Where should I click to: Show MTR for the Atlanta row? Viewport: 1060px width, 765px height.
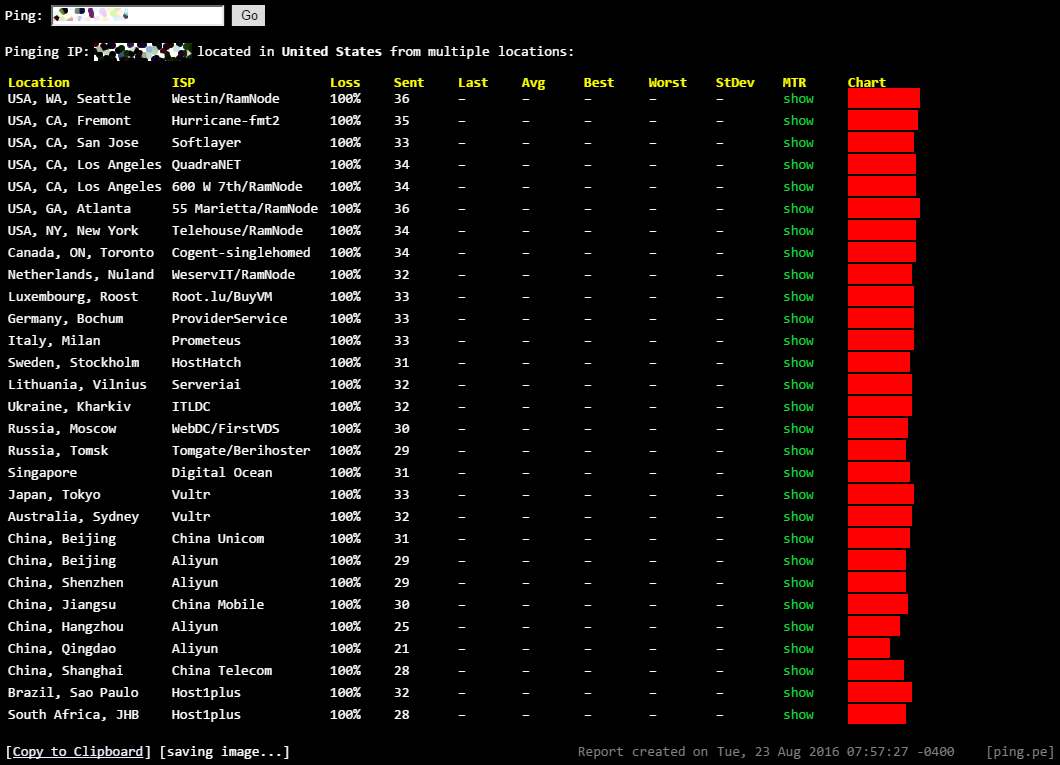click(798, 209)
